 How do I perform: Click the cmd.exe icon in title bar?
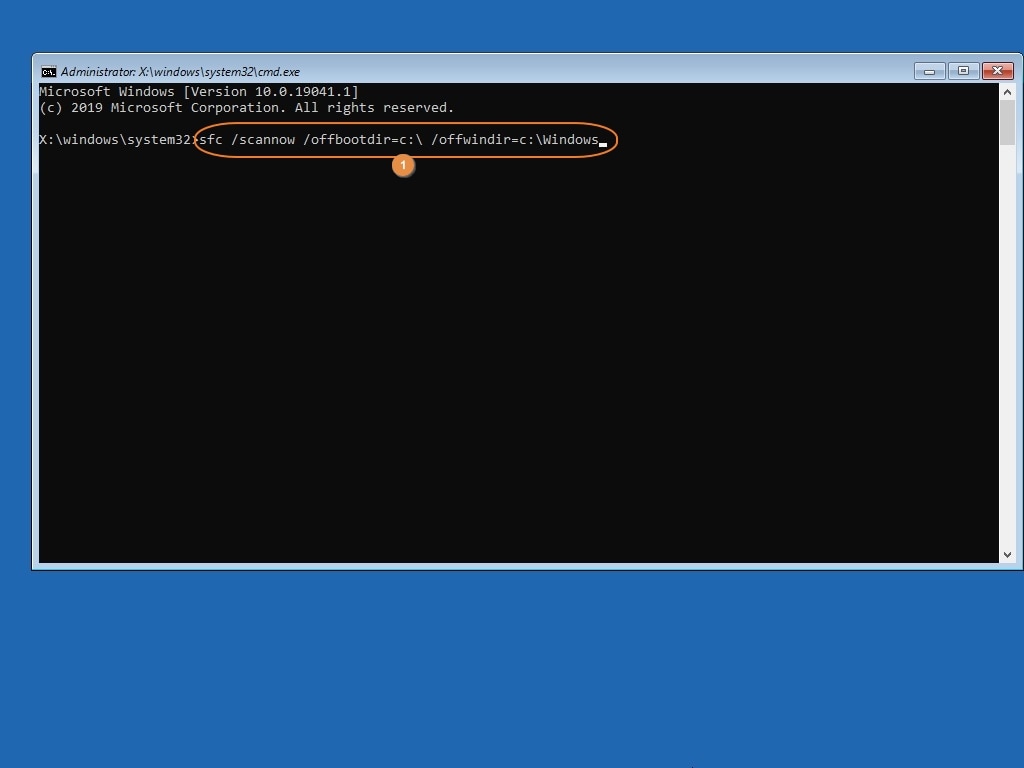pyautogui.click(x=48, y=72)
